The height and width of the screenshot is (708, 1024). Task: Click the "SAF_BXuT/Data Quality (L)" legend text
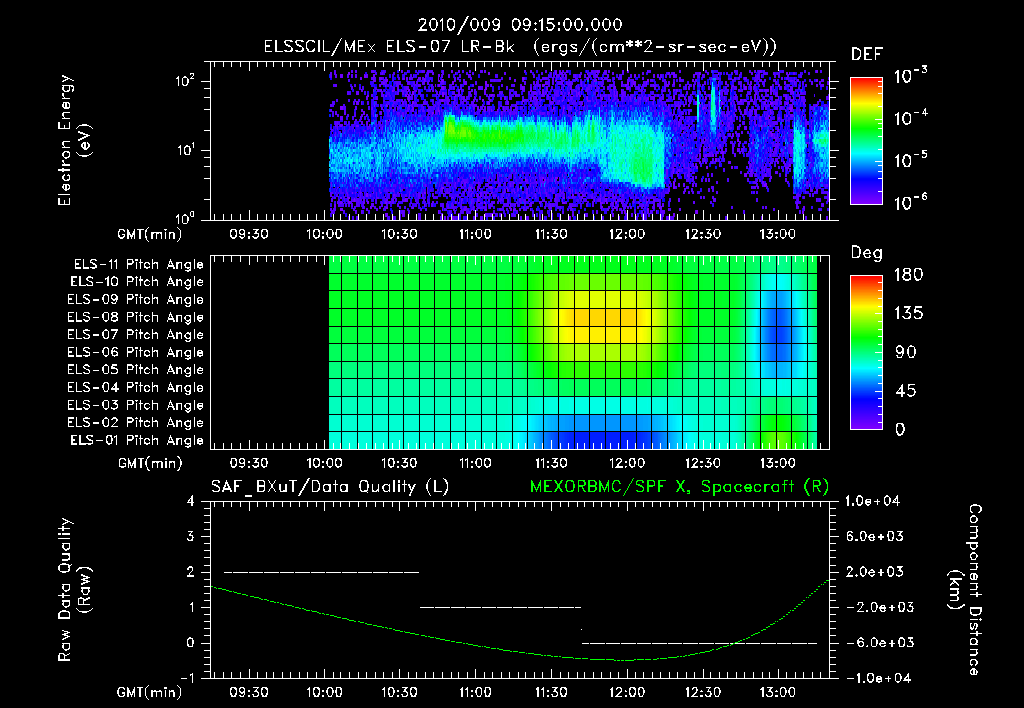(x=330, y=487)
